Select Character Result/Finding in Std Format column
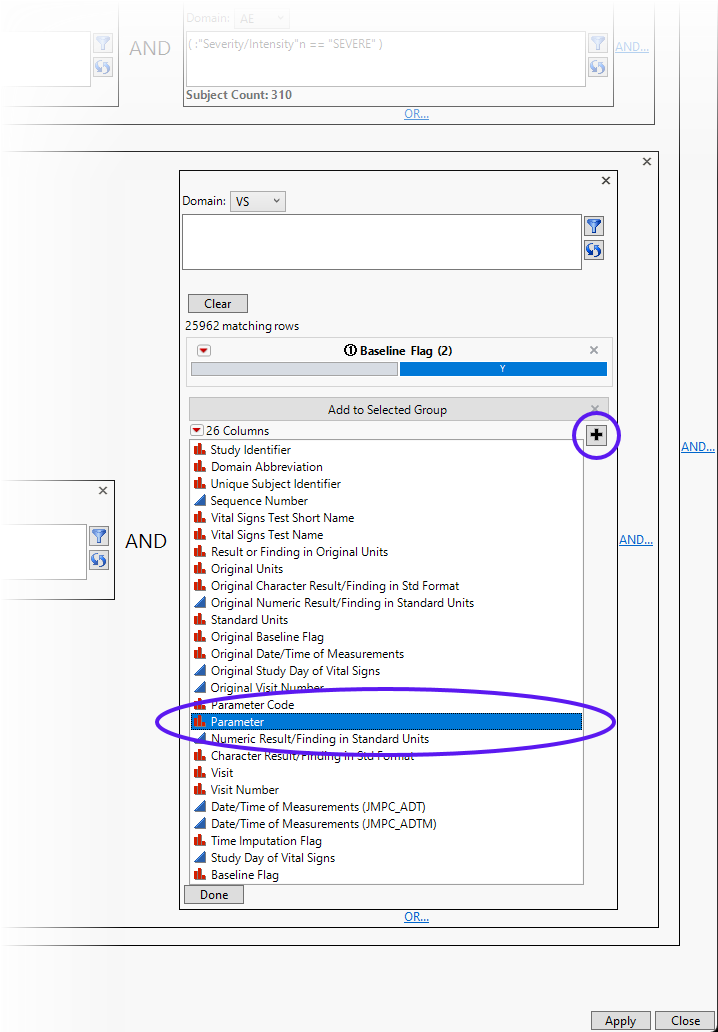 (x=386, y=756)
